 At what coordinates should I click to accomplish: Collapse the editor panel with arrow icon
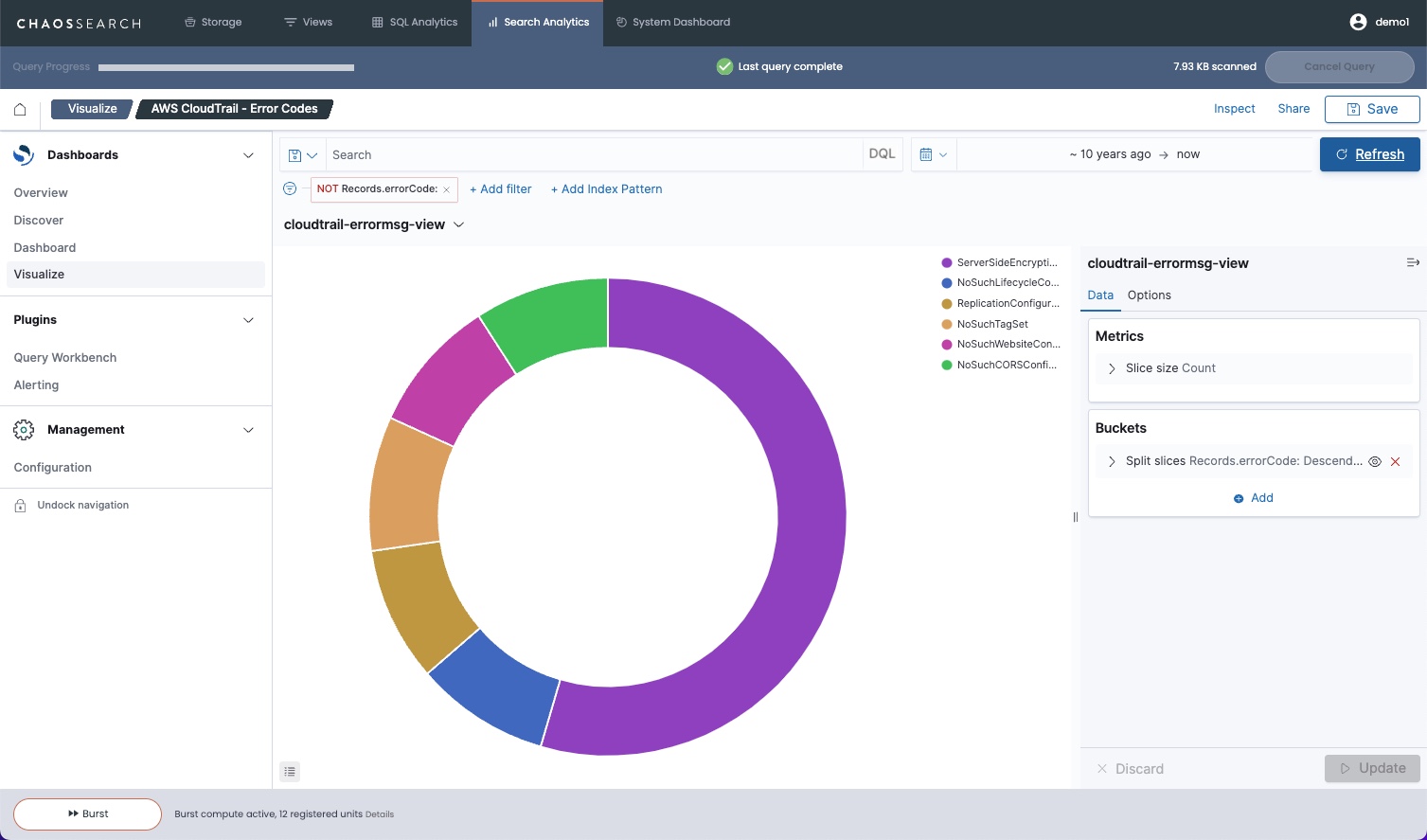tap(1413, 262)
